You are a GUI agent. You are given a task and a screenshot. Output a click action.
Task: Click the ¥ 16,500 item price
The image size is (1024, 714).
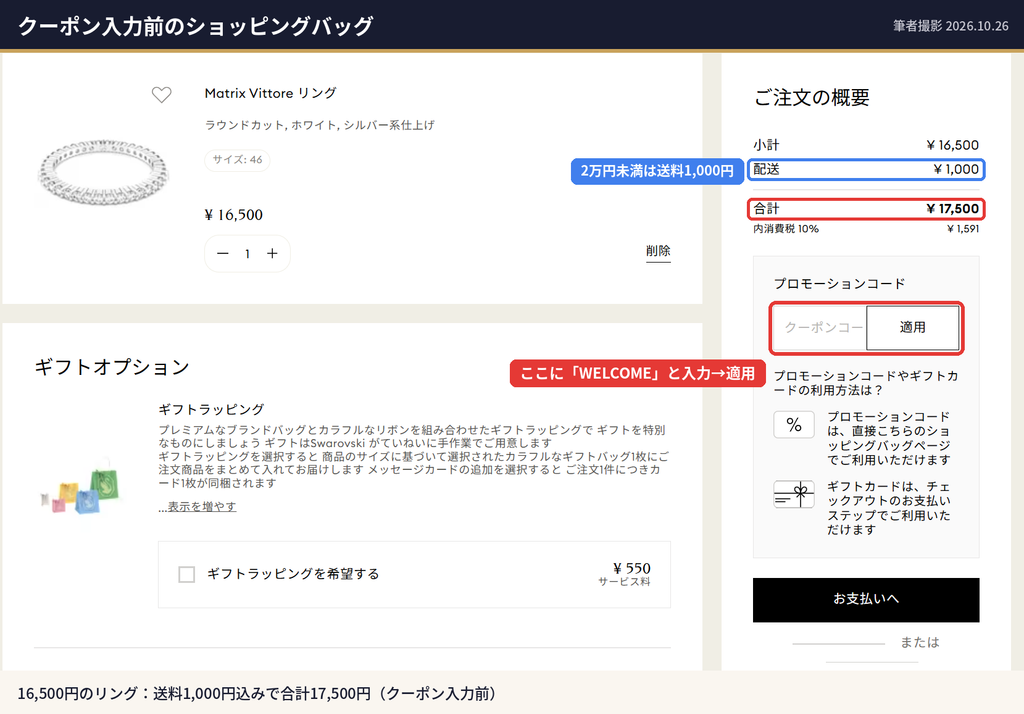tap(234, 215)
